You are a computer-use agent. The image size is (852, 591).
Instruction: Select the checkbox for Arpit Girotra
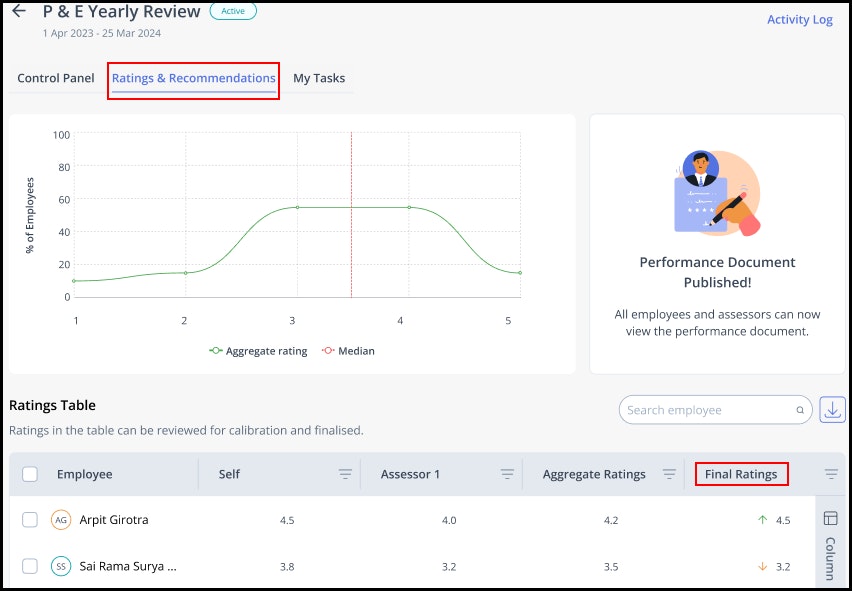[29, 520]
